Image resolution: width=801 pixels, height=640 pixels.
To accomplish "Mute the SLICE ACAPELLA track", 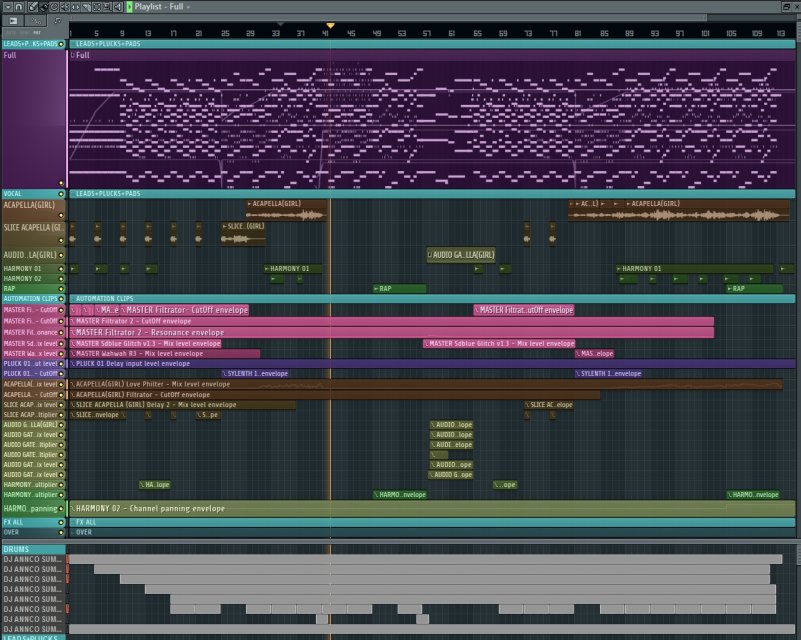I will (61, 241).
